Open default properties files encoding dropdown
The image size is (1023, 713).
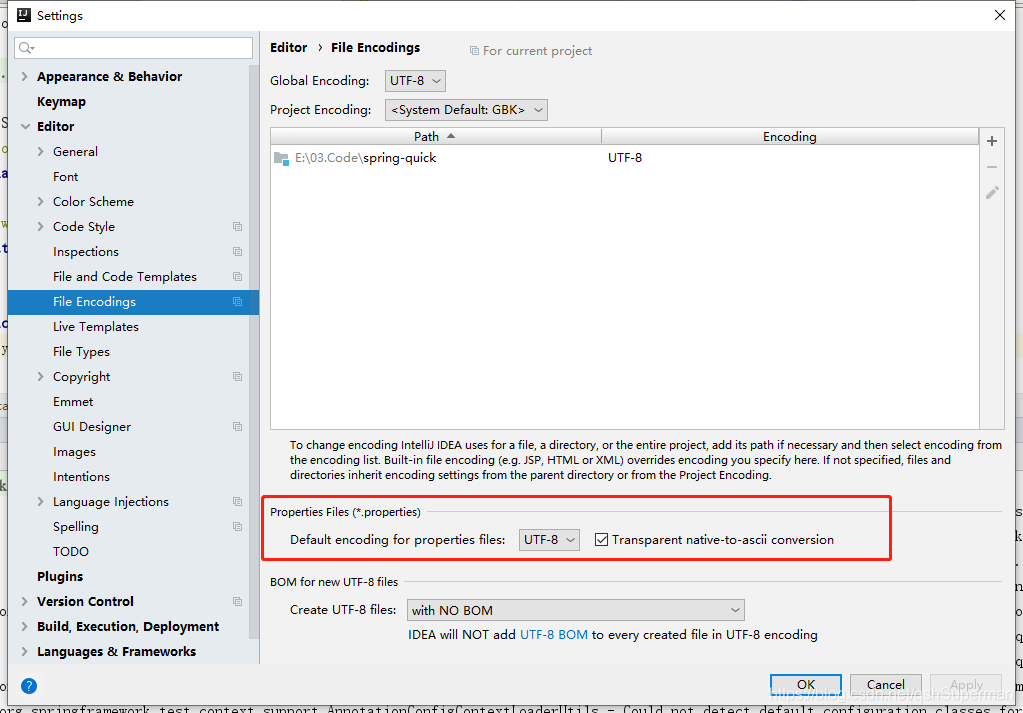549,539
